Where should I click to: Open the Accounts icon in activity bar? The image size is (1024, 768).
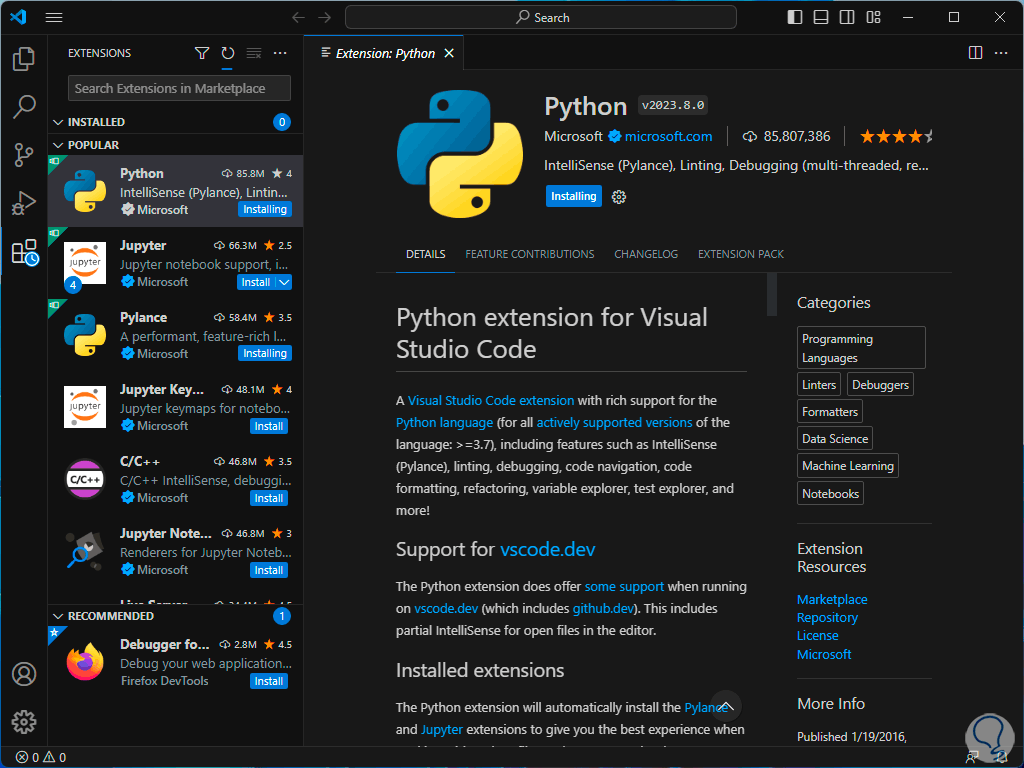pos(24,674)
